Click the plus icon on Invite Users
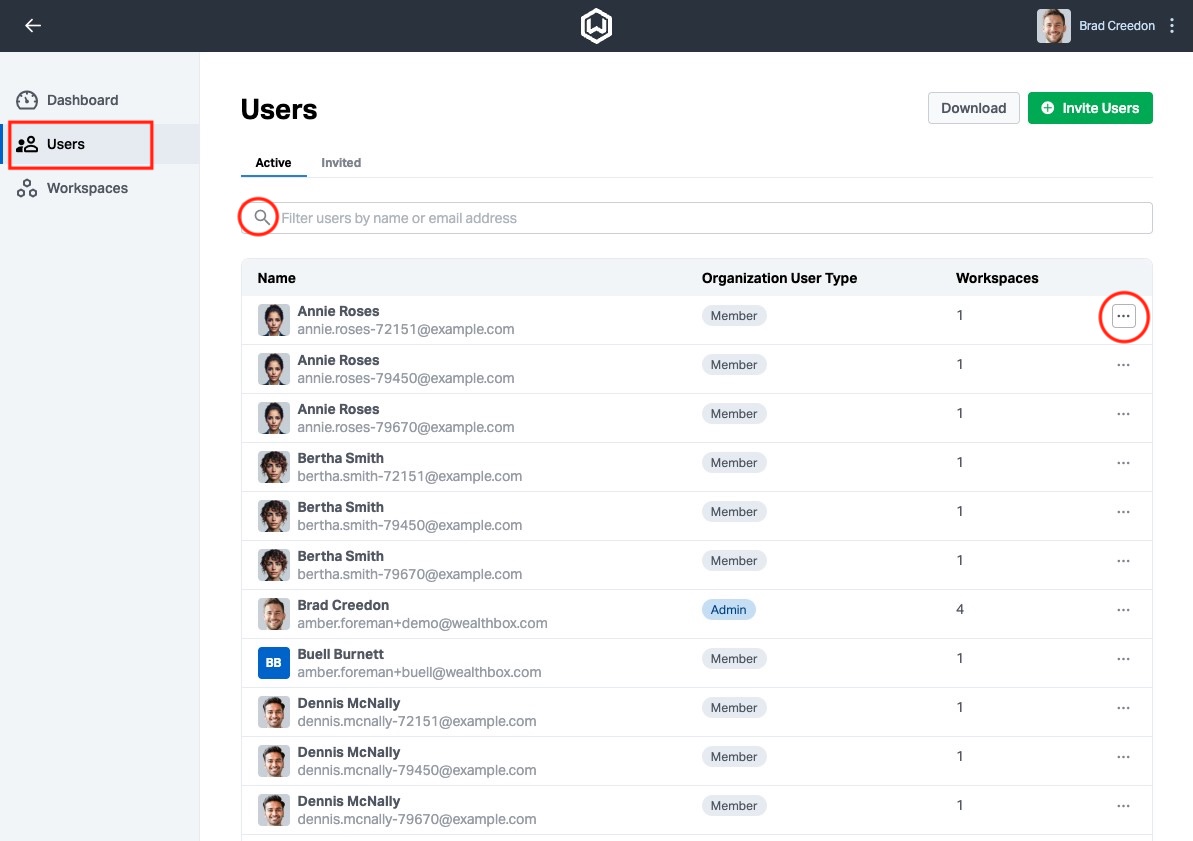This screenshot has width=1193, height=841. pos(1047,108)
